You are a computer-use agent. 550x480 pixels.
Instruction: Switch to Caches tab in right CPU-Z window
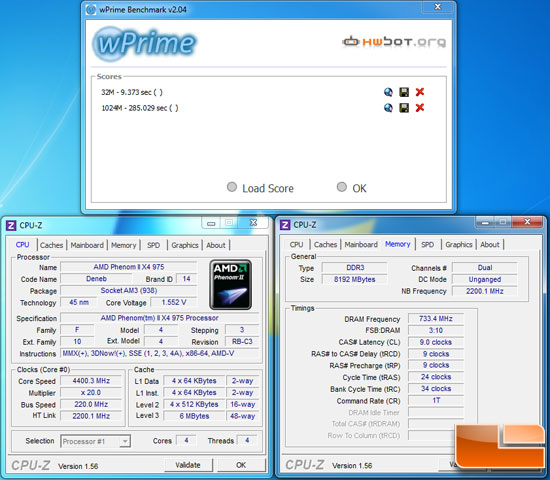click(x=325, y=244)
